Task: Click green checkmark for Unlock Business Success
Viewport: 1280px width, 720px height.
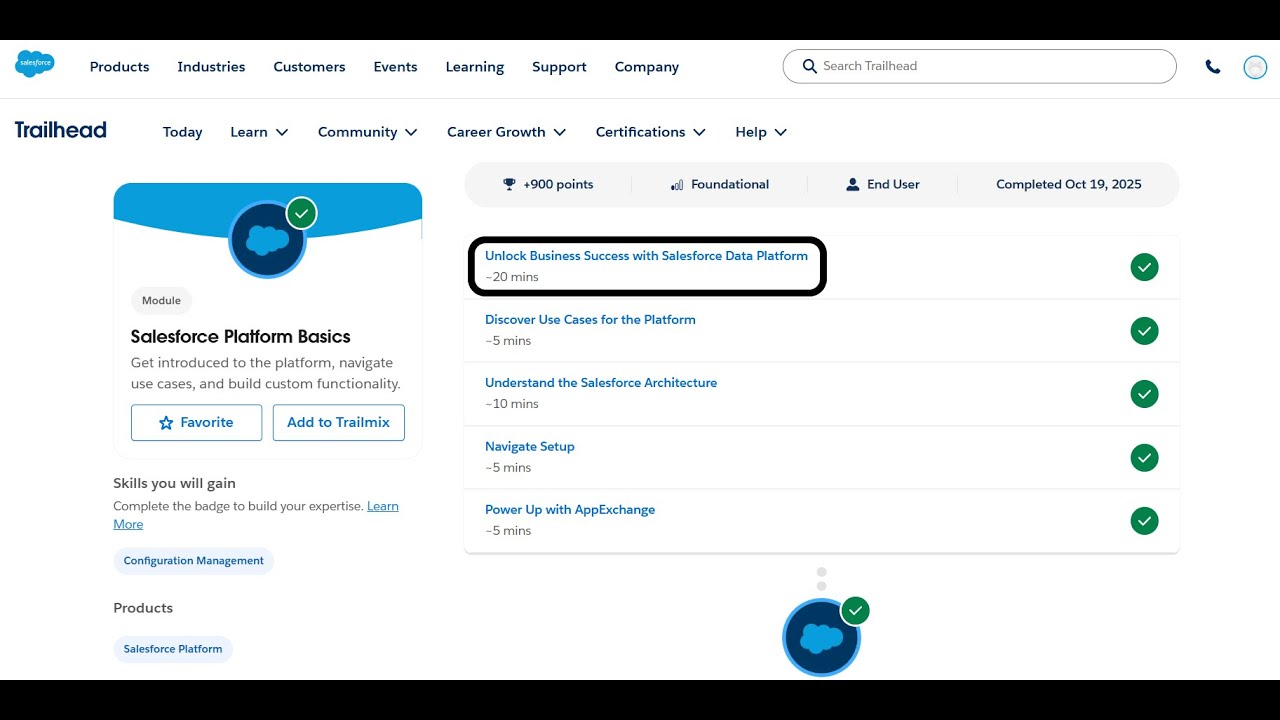Action: pyautogui.click(x=1144, y=267)
